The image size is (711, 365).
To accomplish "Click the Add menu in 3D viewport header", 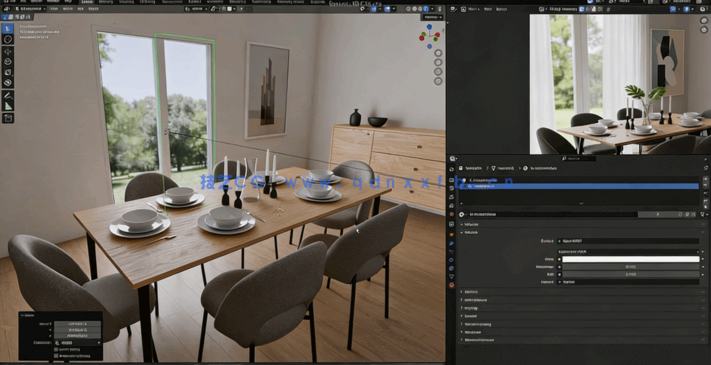I will click(x=81, y=9).
